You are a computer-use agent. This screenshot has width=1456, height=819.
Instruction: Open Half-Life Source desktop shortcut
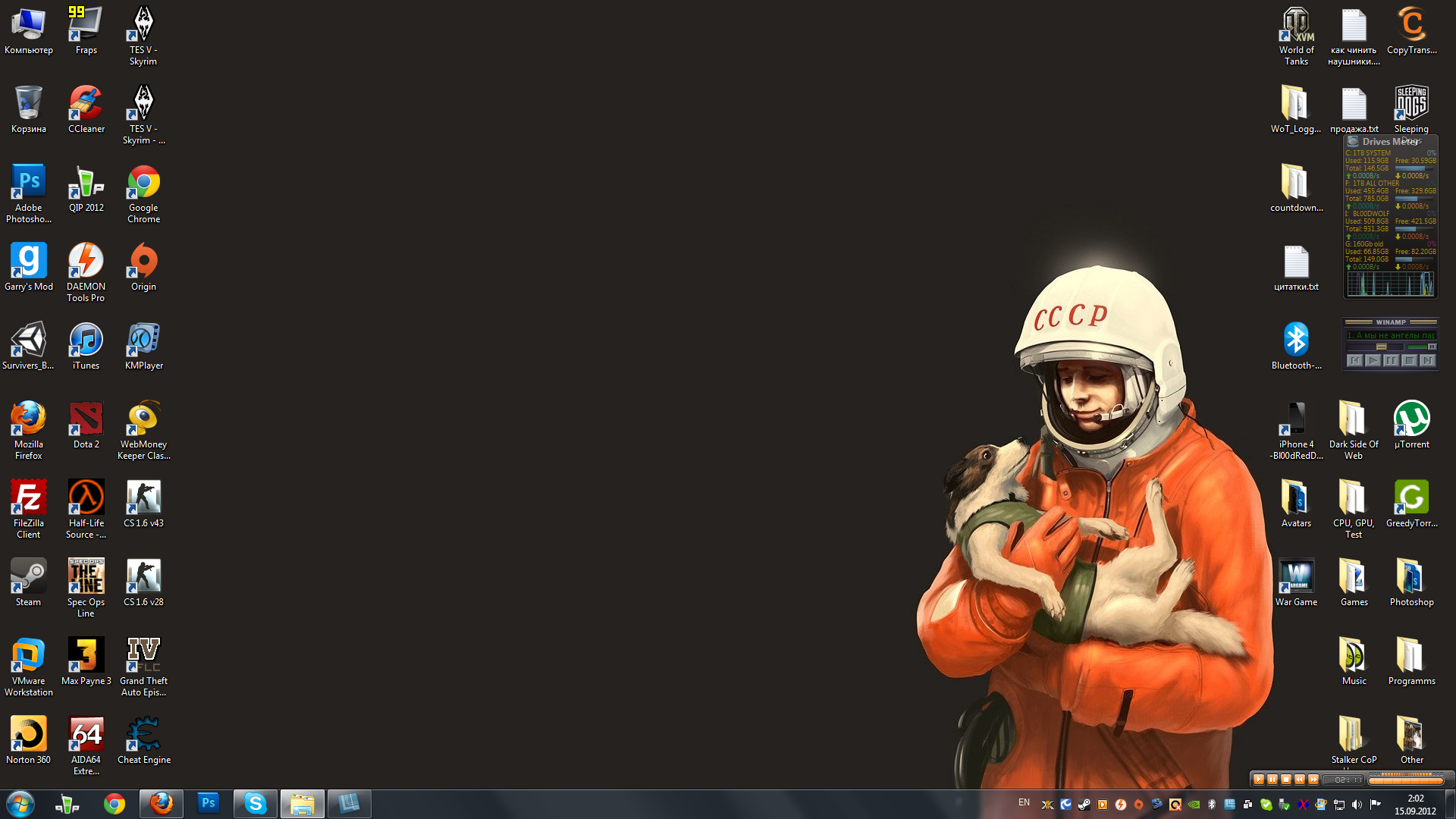[86, 510]
